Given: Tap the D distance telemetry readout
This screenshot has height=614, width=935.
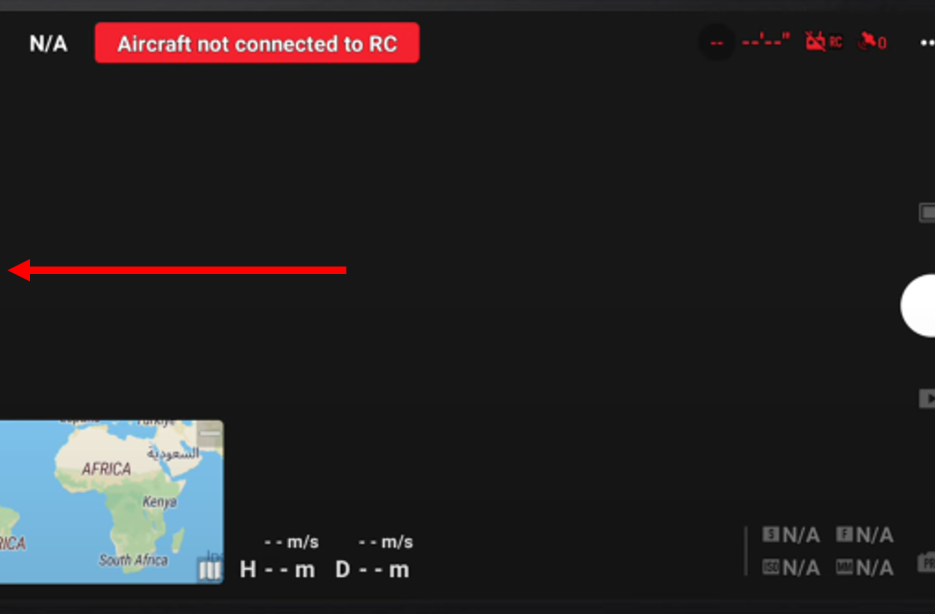Looking at the screenshot, I should [x=373, y=569].
